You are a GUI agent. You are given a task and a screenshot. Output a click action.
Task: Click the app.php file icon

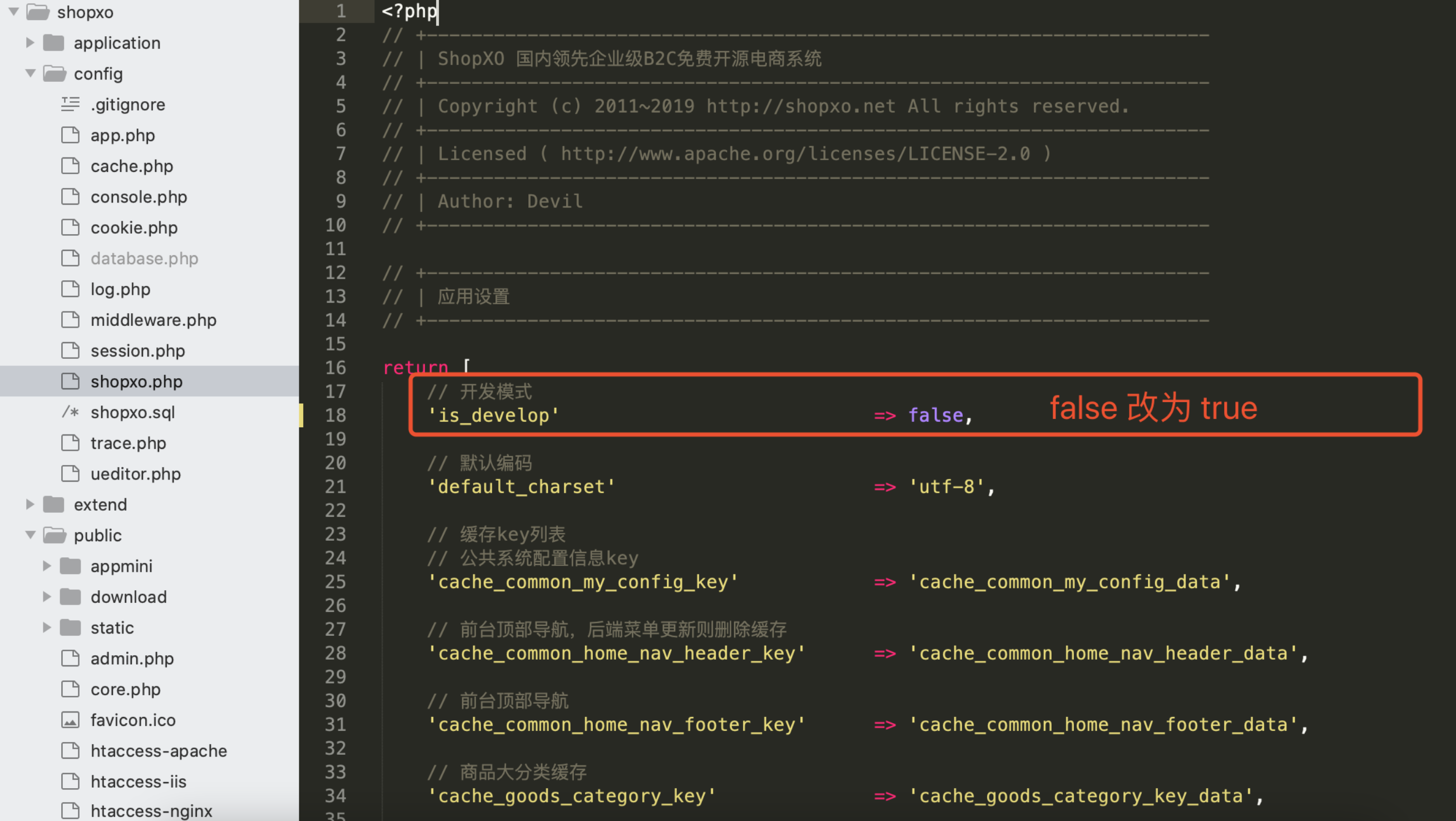[x=70, y=135]
